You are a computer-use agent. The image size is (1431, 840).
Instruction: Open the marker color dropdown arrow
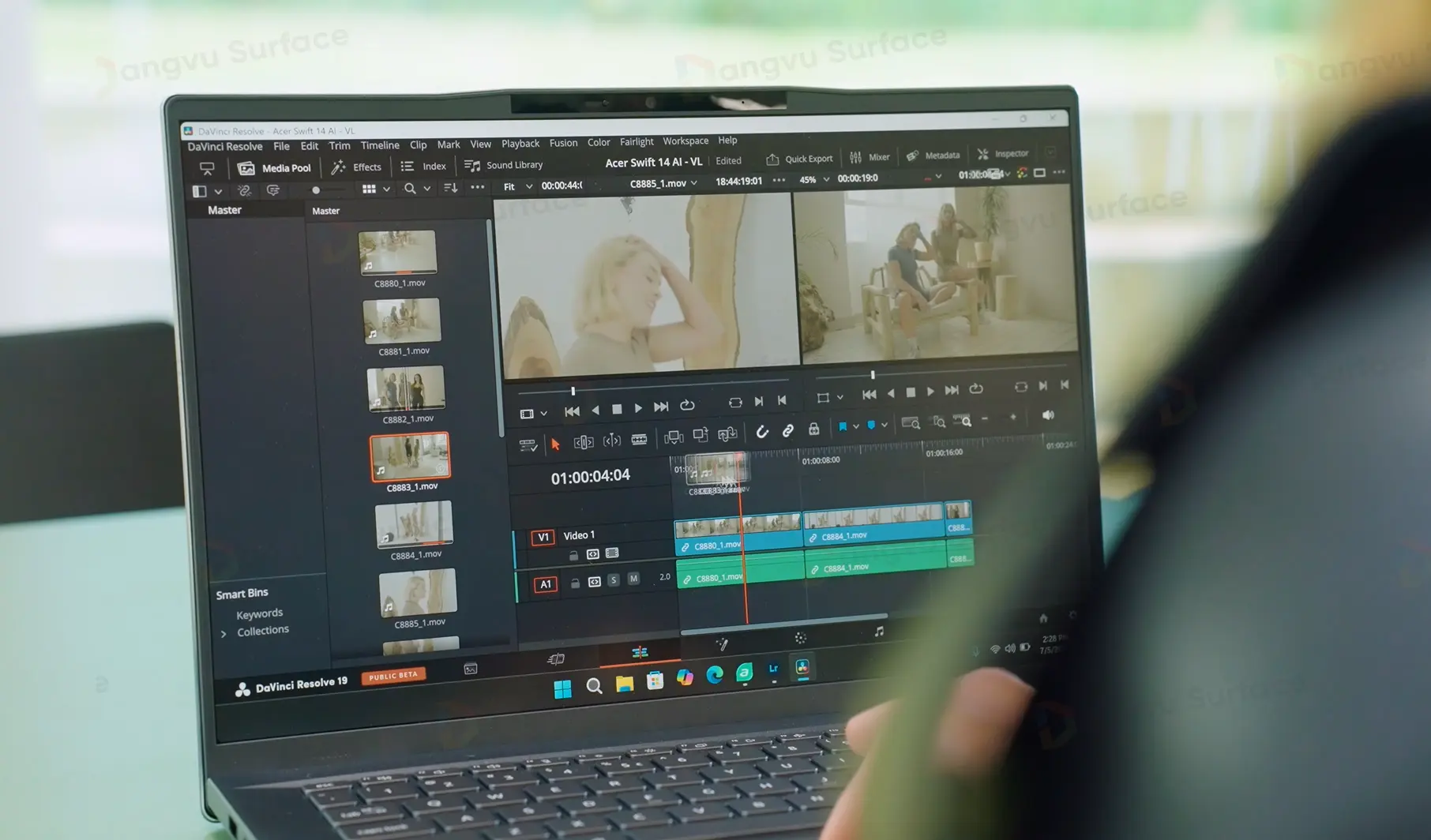point(885,425)
